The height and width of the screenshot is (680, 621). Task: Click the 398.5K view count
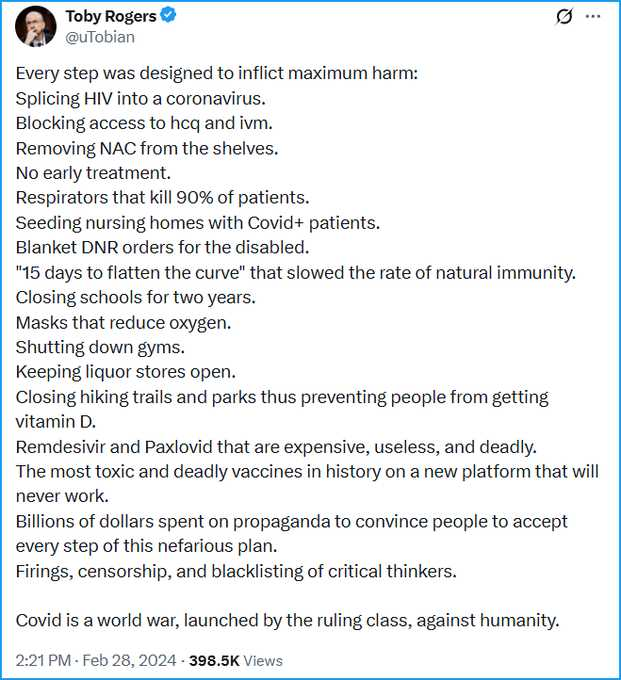pos(214,660)
